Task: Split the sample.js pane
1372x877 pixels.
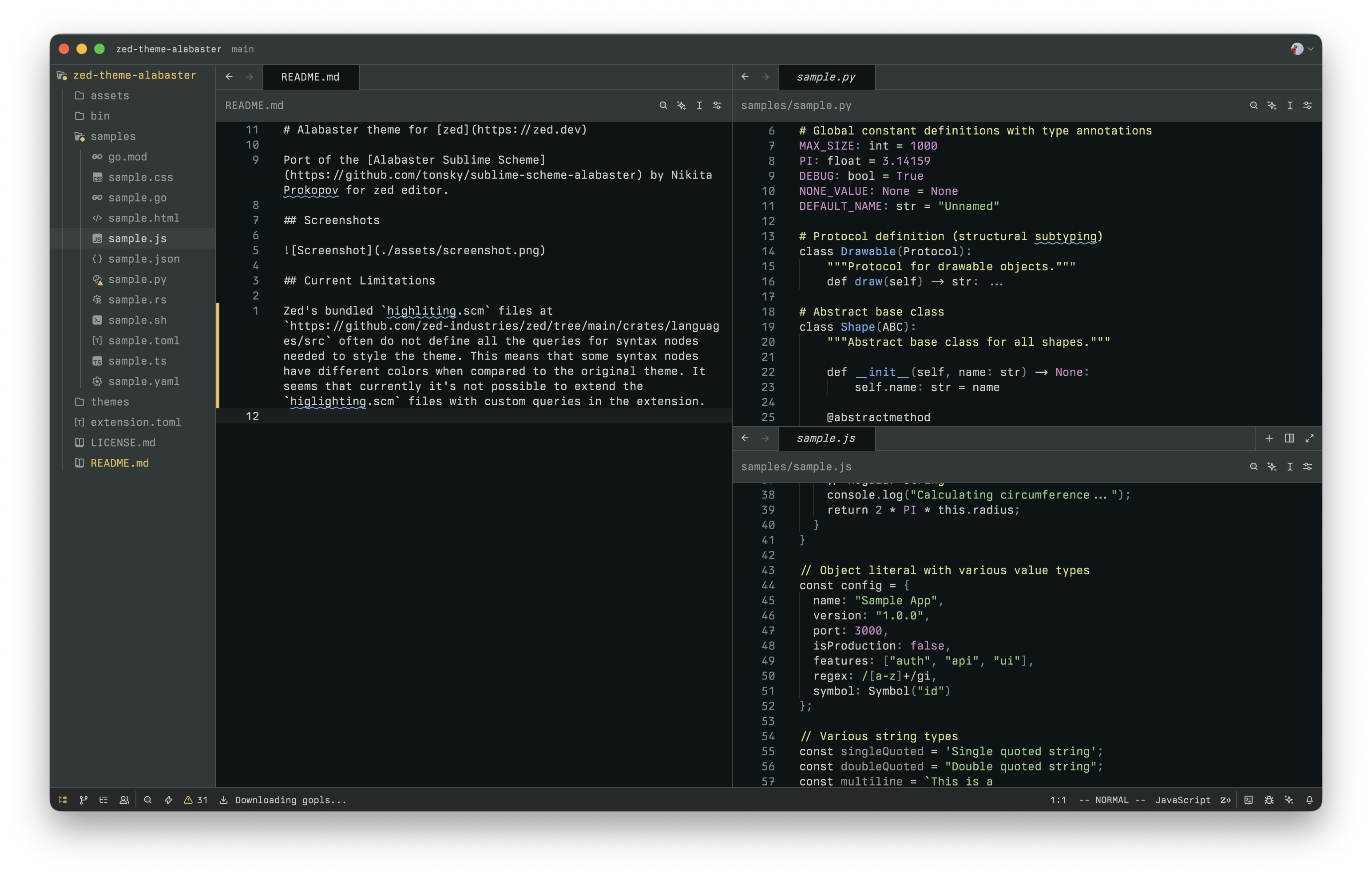Action: click(1289, 438)
